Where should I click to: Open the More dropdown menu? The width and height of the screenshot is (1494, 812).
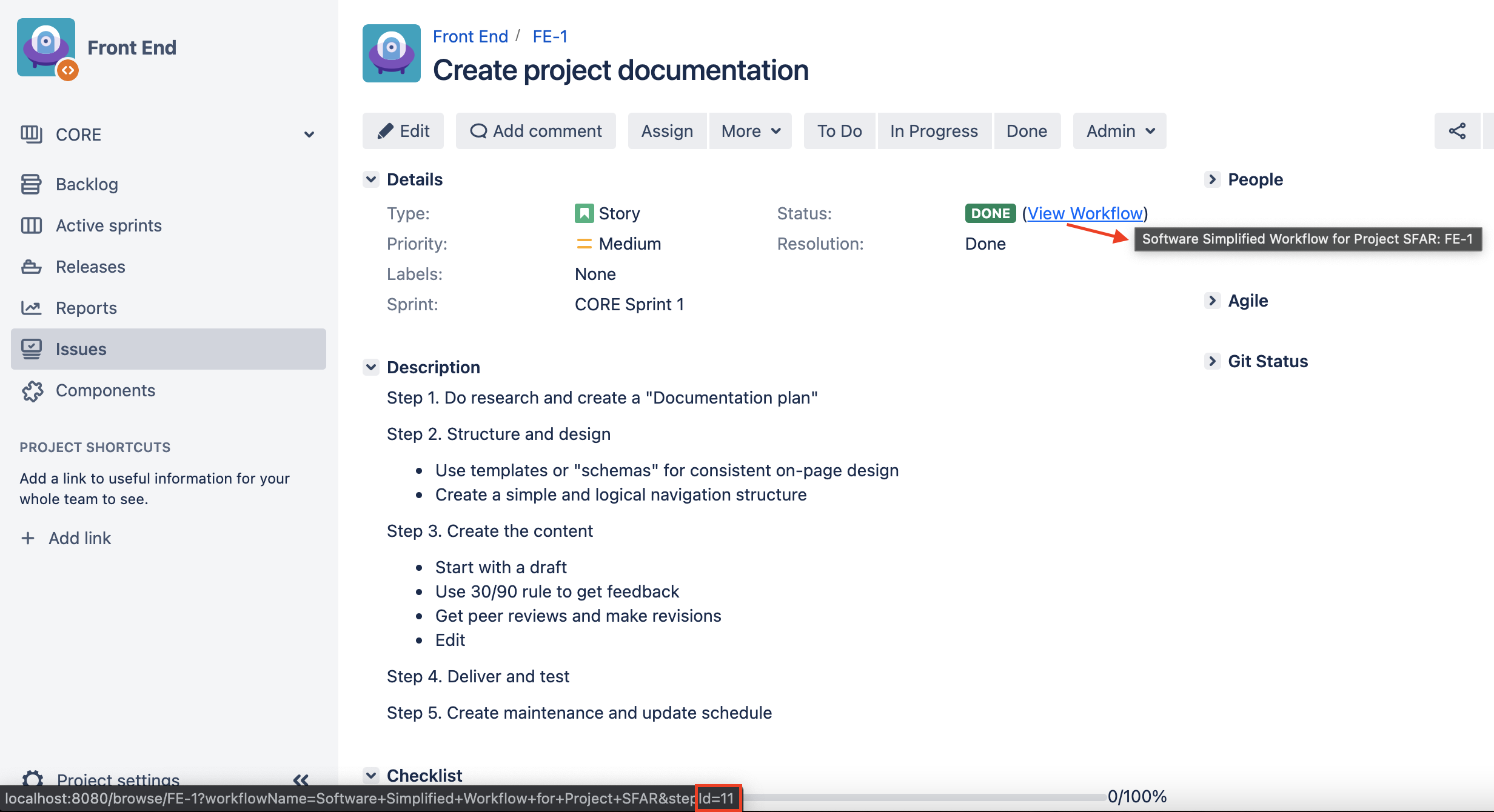point(750,131)
